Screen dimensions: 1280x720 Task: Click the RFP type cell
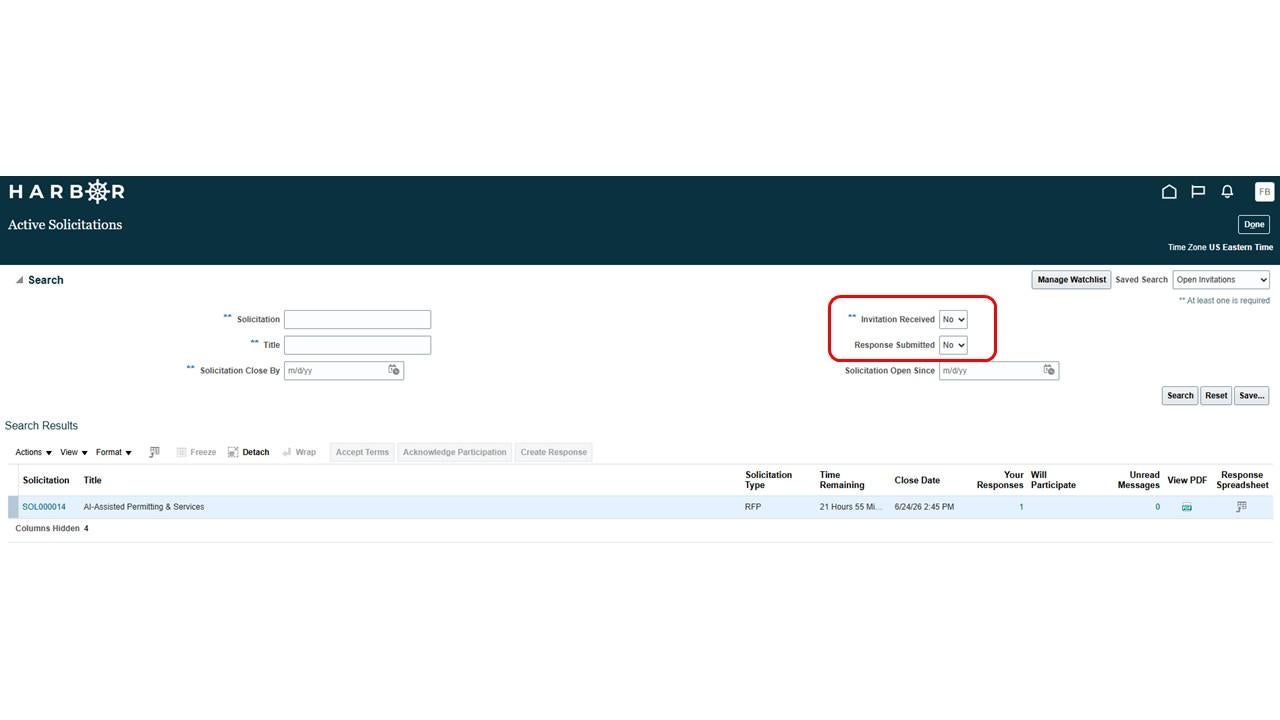pyautogui.click(x=753, y=507)
